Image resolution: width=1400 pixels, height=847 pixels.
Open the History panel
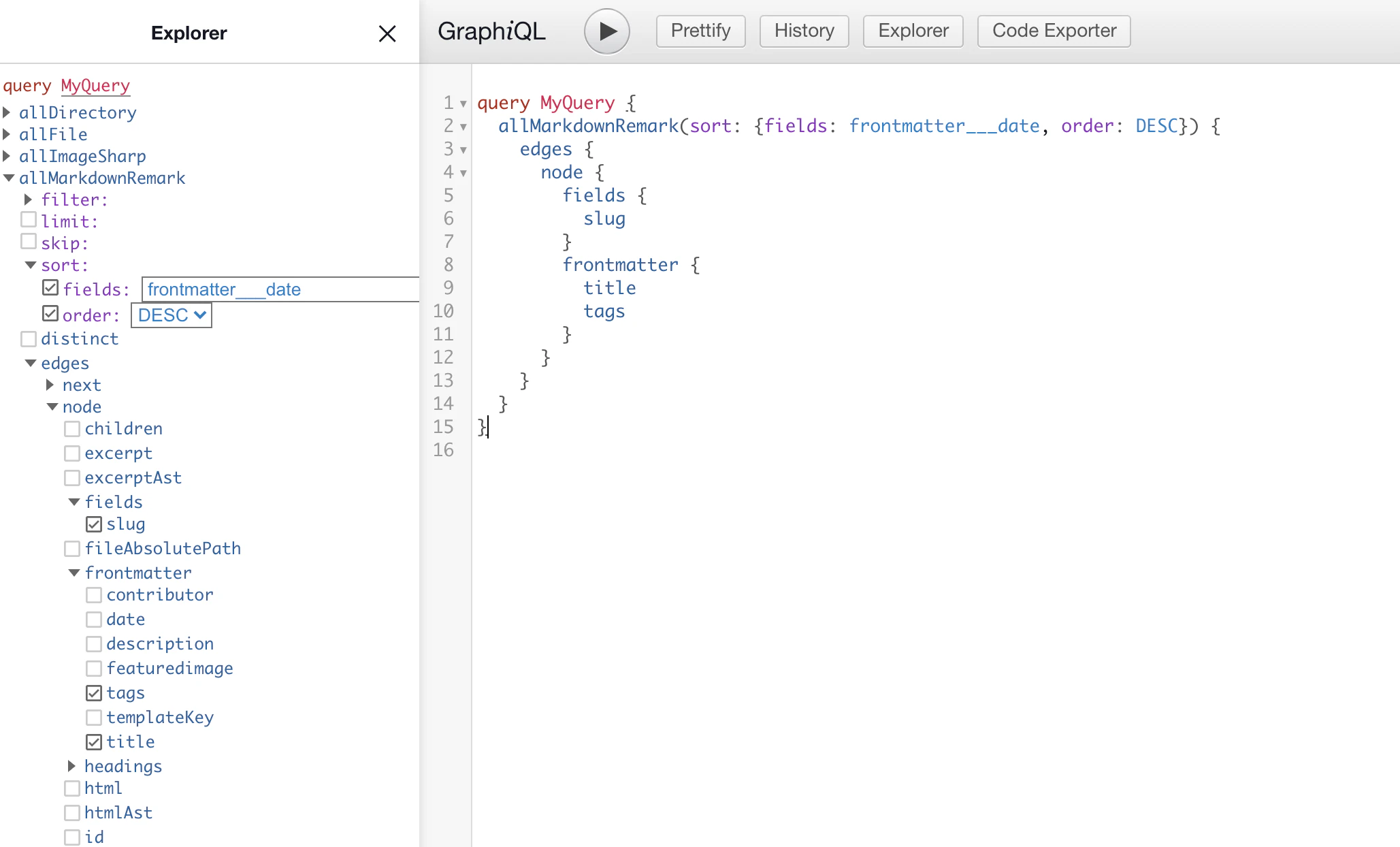coord(804,31)
